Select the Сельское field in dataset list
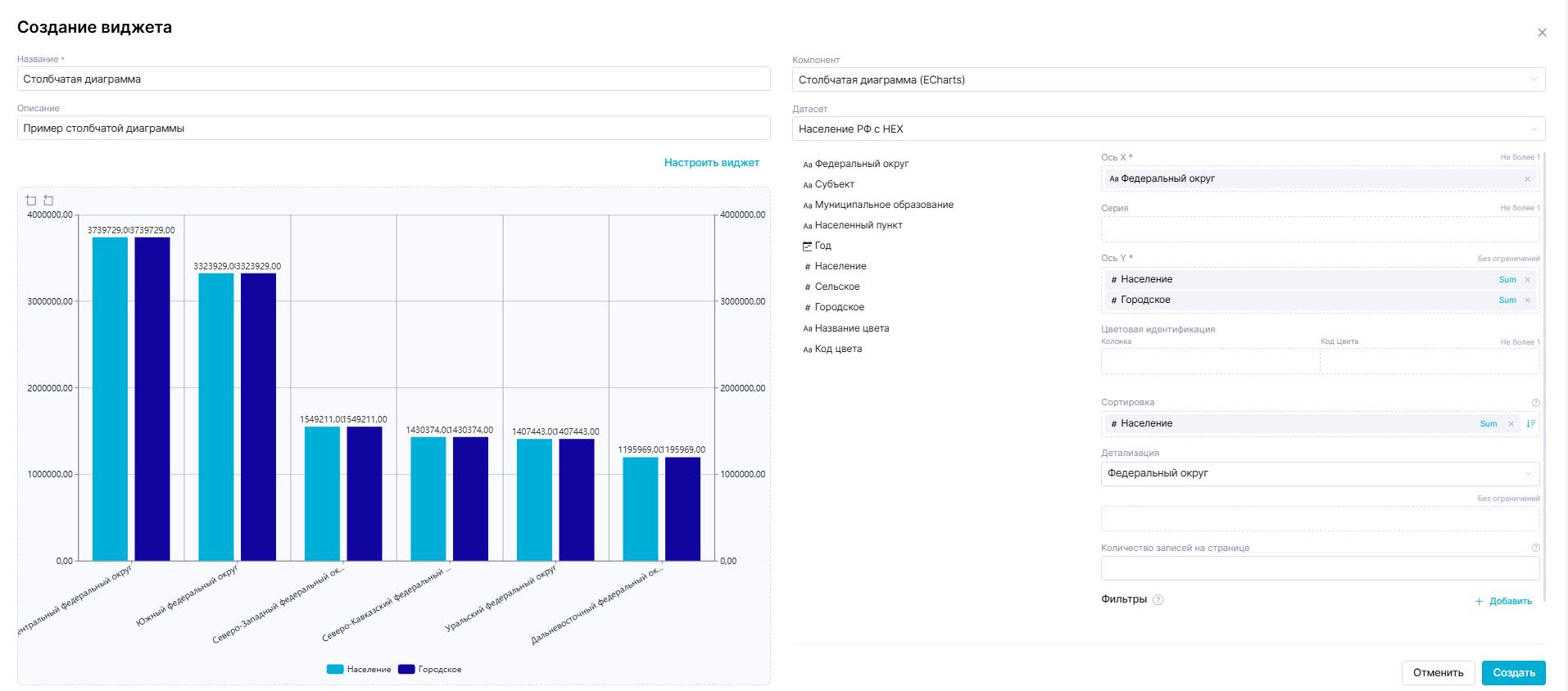 (836, 287)
